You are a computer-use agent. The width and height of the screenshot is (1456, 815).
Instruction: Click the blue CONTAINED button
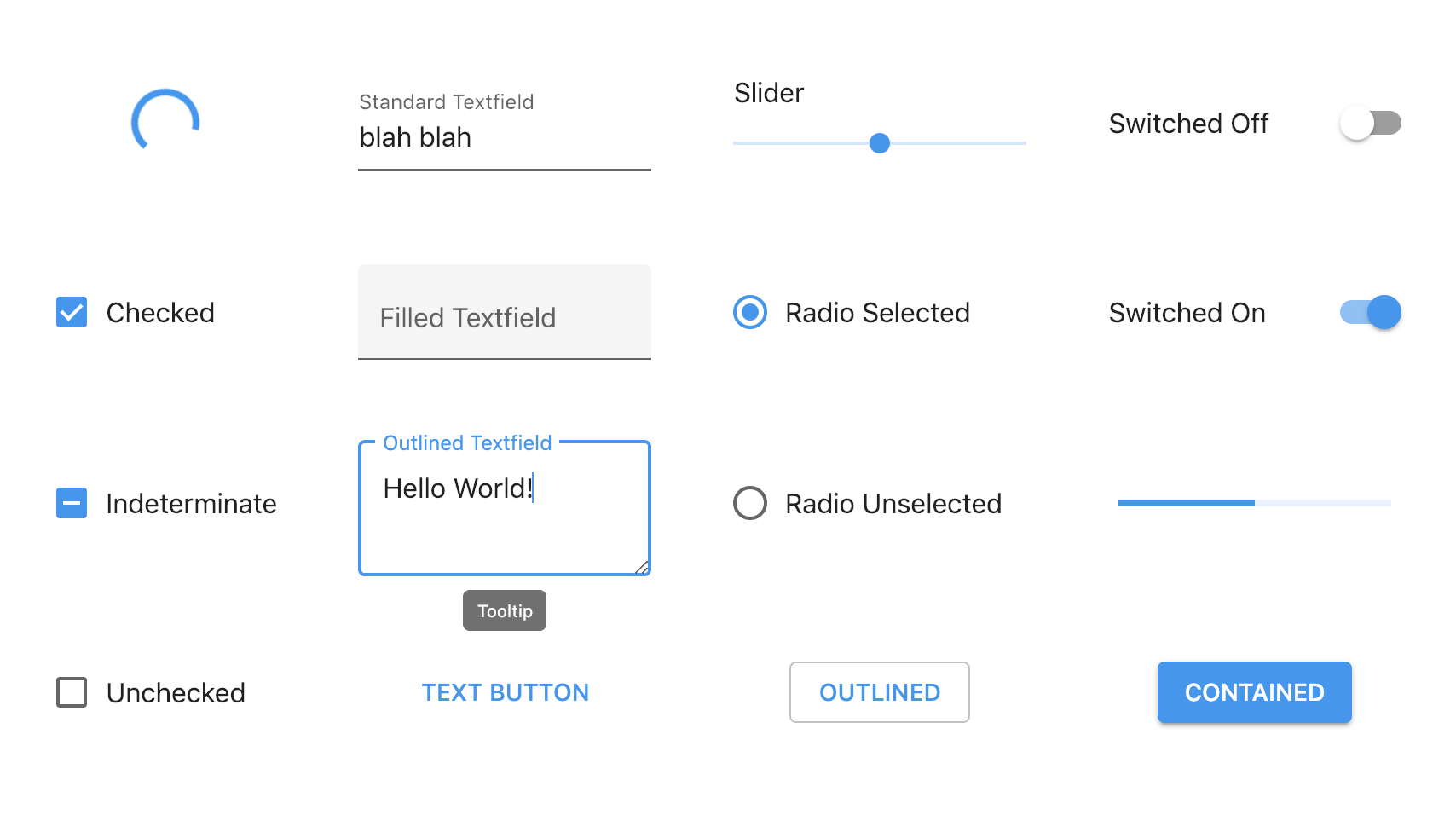point(1255,692)
